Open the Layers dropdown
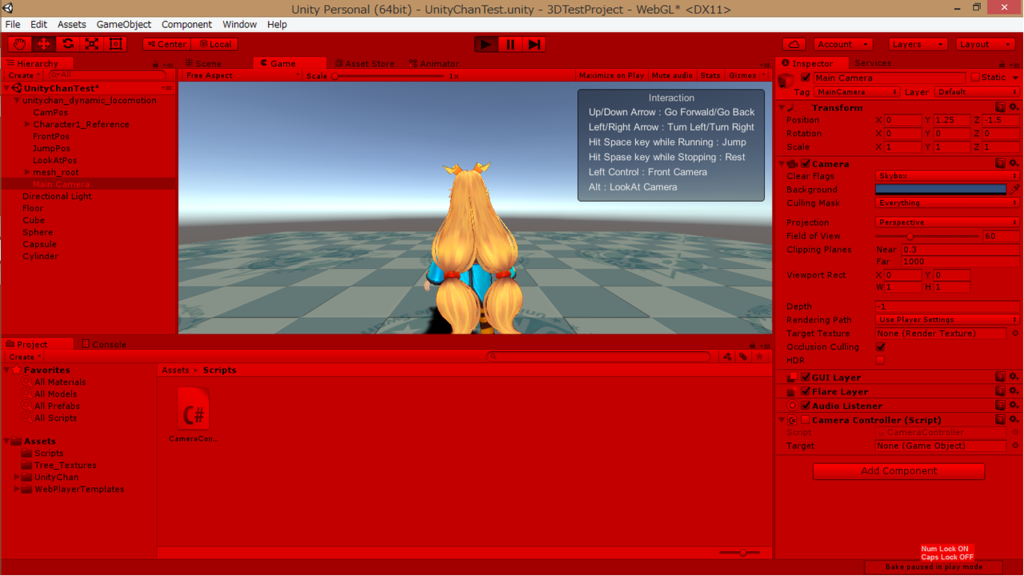Image resolution: width=1024 pixels, height=576 pixels. (918, 44)
